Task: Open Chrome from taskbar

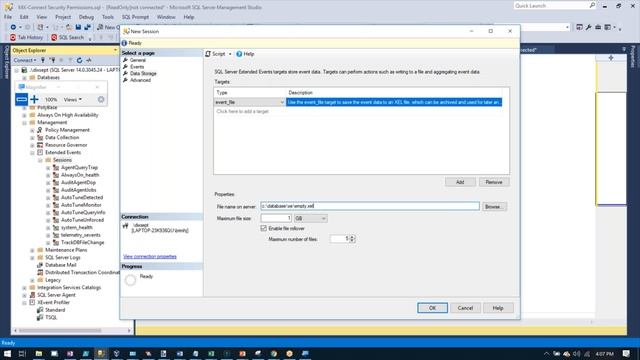Action: [x=273, y=353]
